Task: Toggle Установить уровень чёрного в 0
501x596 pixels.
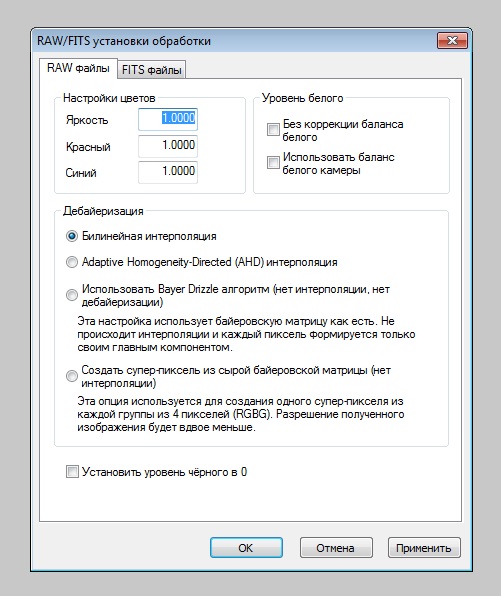Action: pos(72,472)
